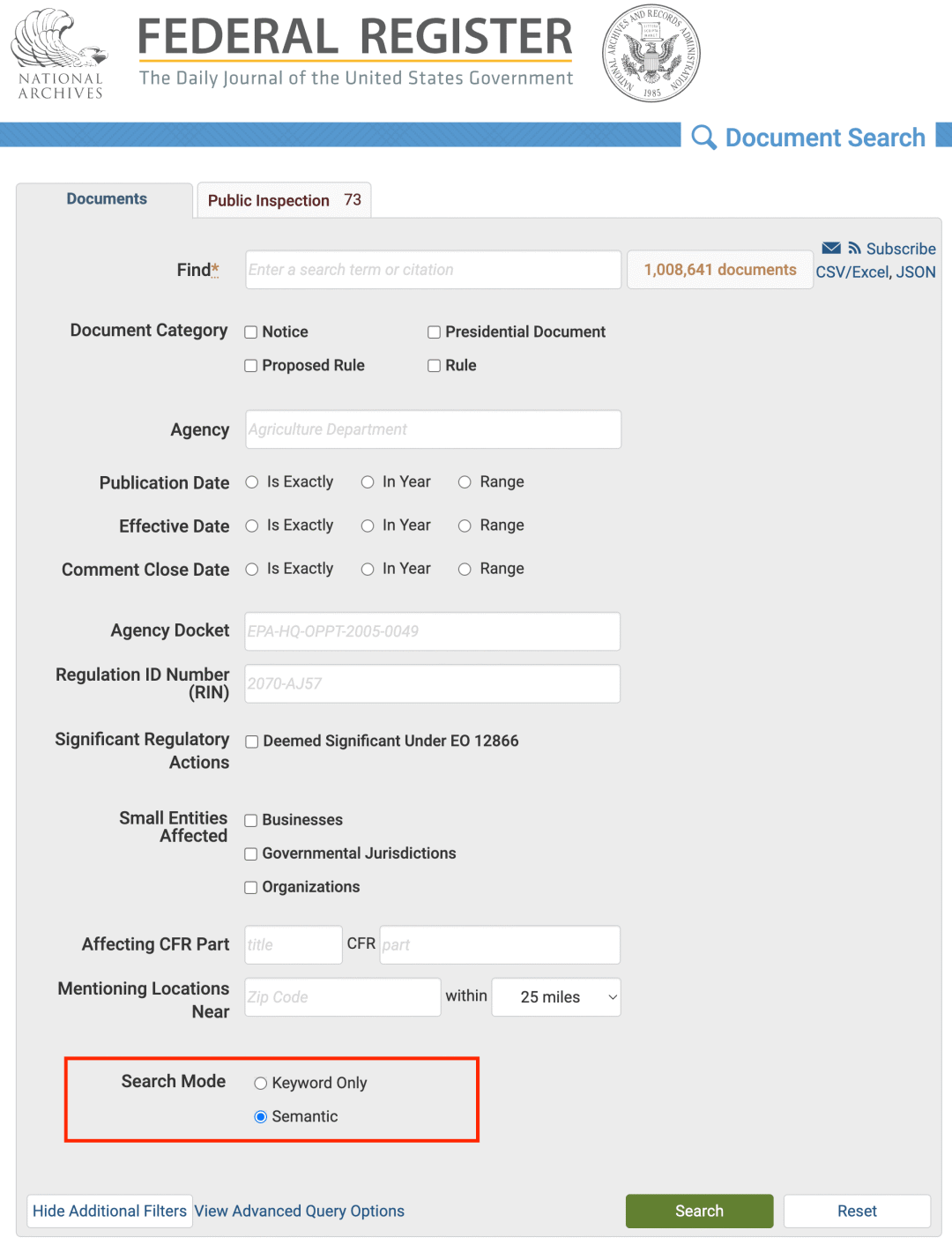Select Publication Date Range
Viewport: 952px width, 1245px height.
465,482
